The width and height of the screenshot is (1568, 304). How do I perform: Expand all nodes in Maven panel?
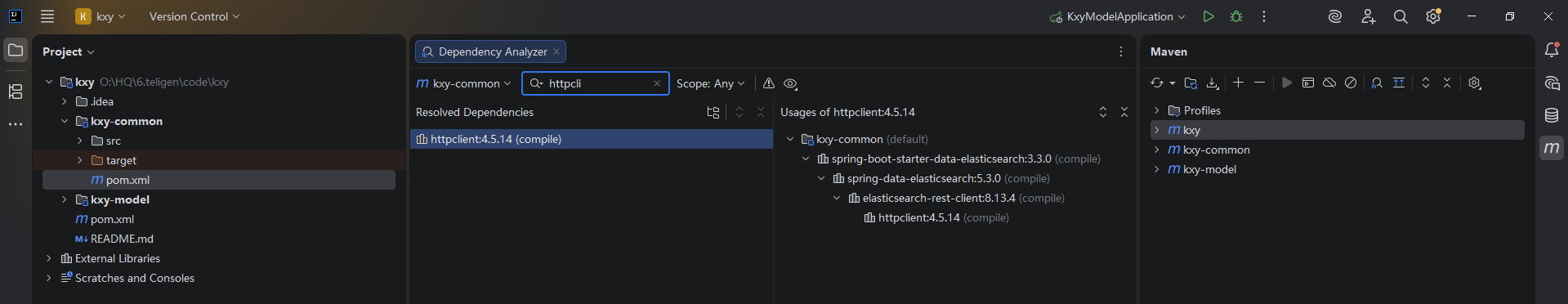(1426, 83)
